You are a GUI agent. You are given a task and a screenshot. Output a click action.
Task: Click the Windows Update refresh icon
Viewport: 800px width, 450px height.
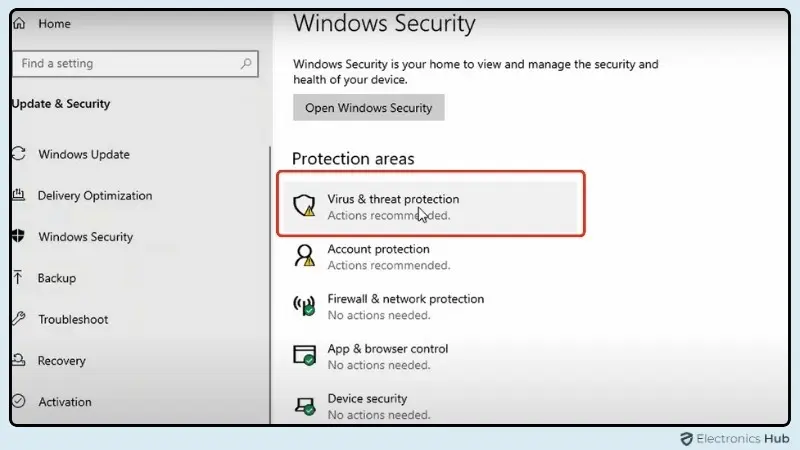tap(17, 154)
